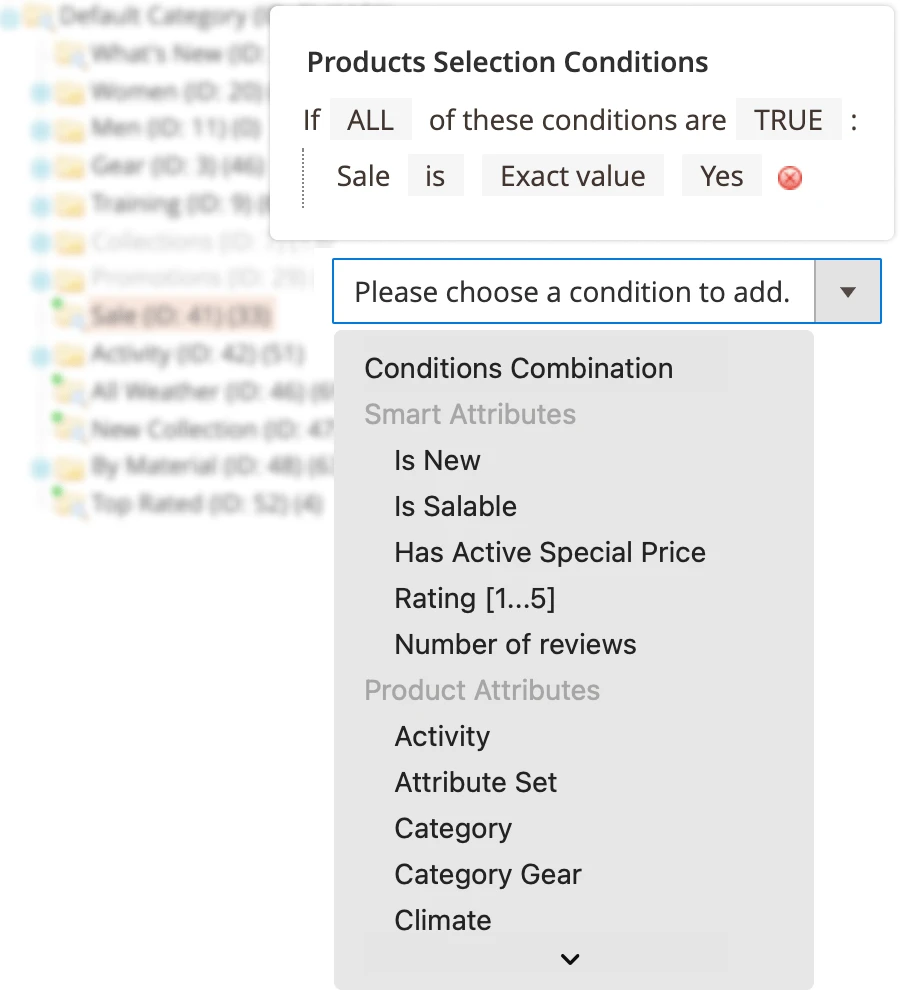The height and width of the screenshot is (990, 900).
Task: Toggle TRUE in the conditions header
Action: click(x=789, y=119)
